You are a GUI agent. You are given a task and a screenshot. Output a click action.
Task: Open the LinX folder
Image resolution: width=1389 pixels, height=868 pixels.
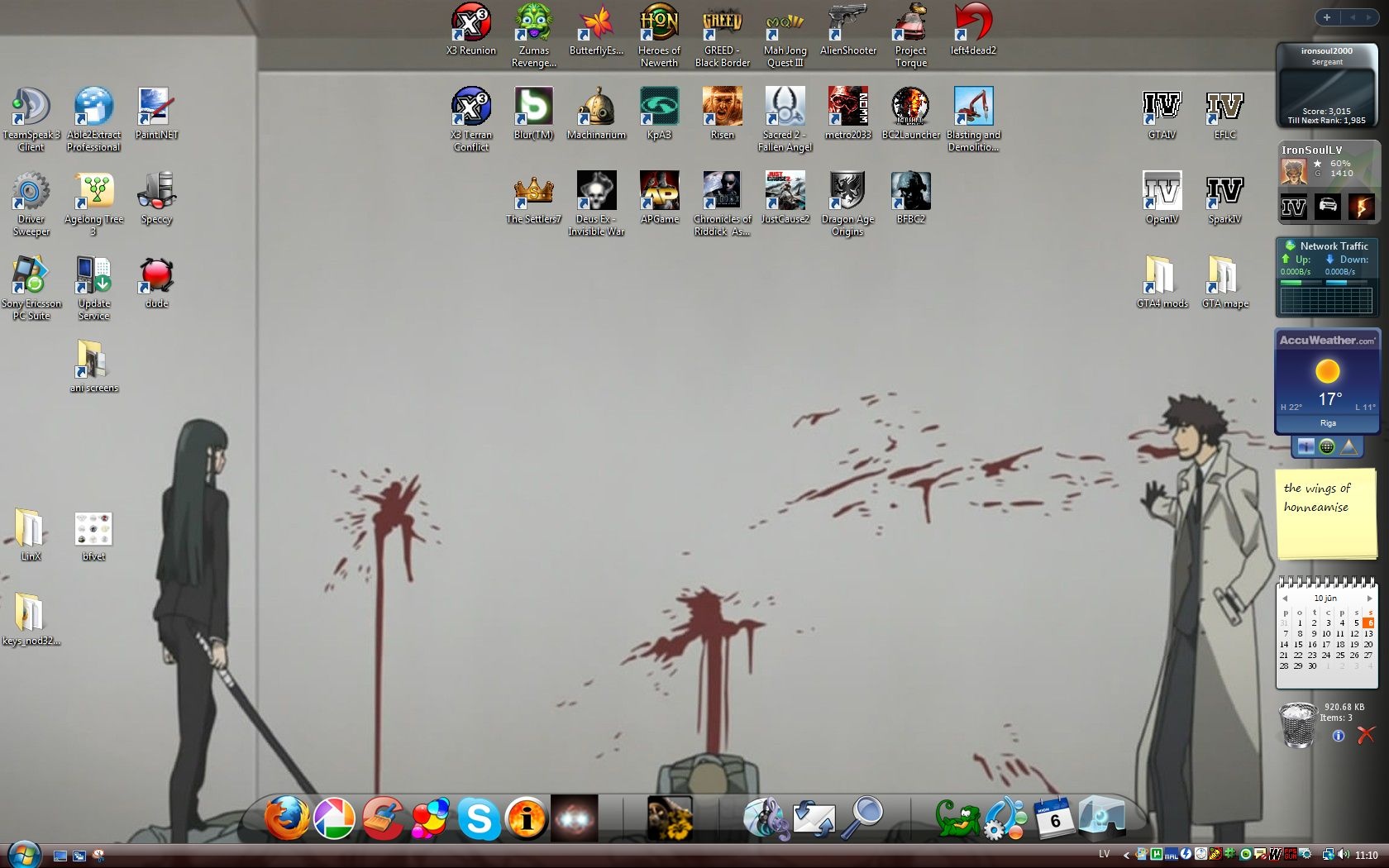(31, 536)
